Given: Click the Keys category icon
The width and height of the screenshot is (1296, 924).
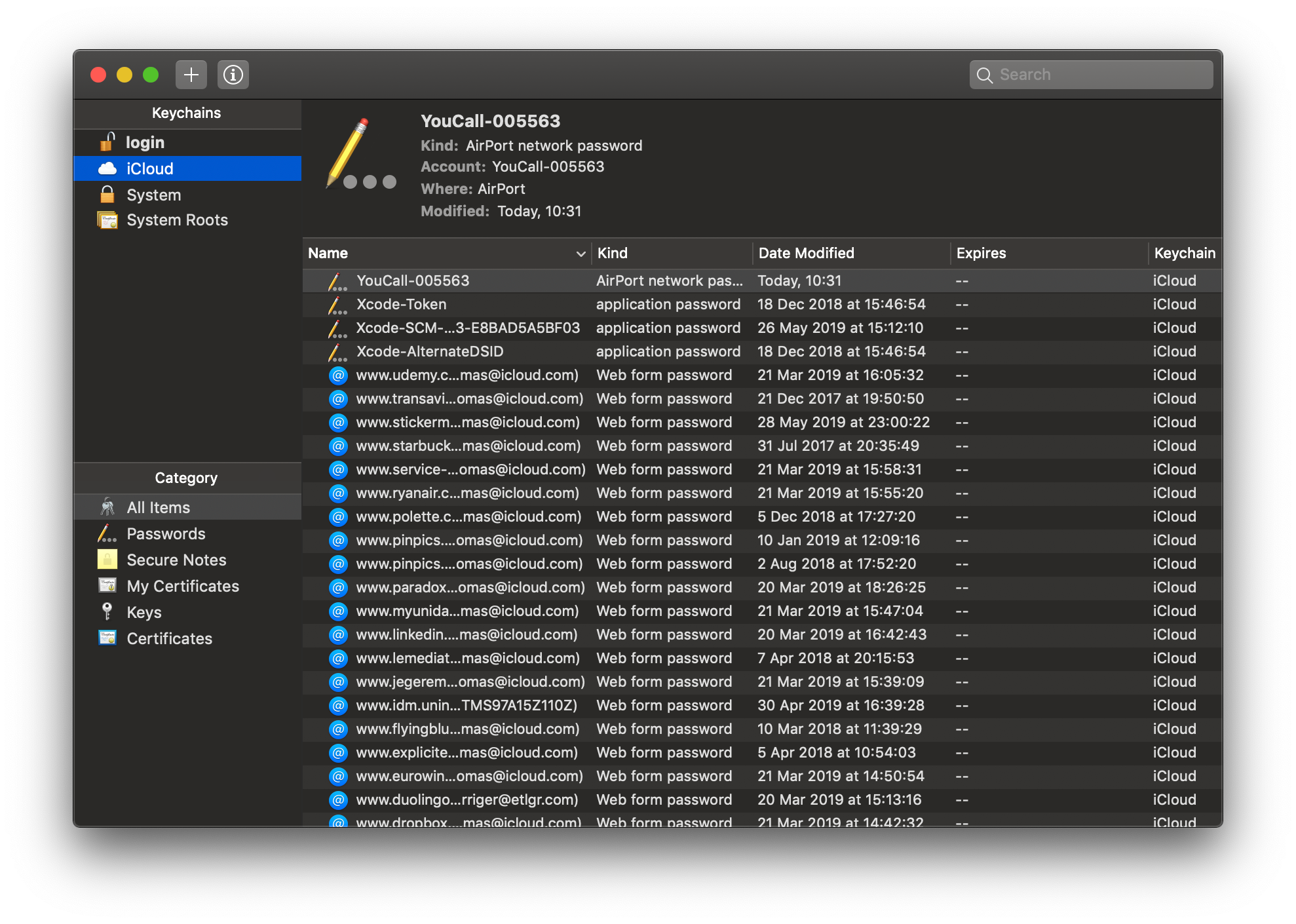Looking at the screenshot, I should (x=107, y=612).
